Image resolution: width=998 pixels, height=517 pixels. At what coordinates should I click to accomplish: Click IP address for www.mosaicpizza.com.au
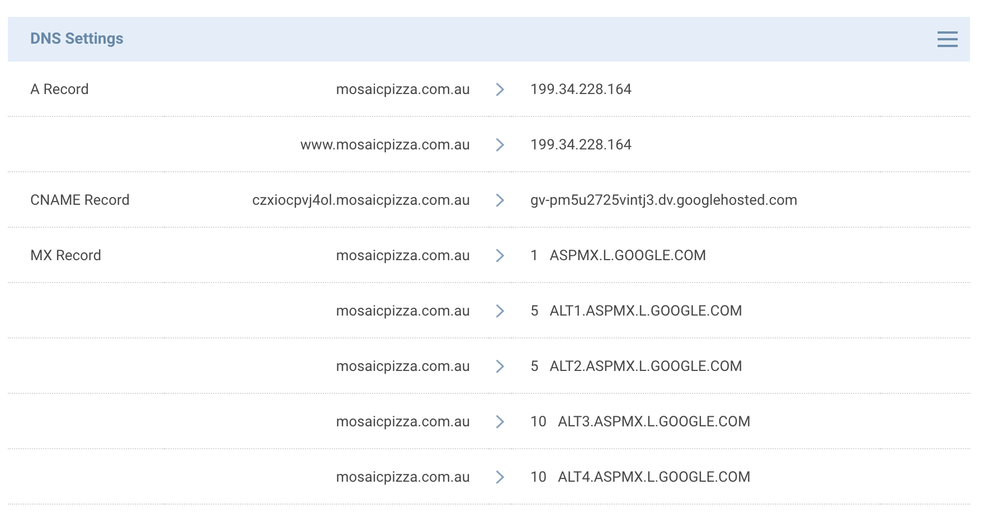581,145
